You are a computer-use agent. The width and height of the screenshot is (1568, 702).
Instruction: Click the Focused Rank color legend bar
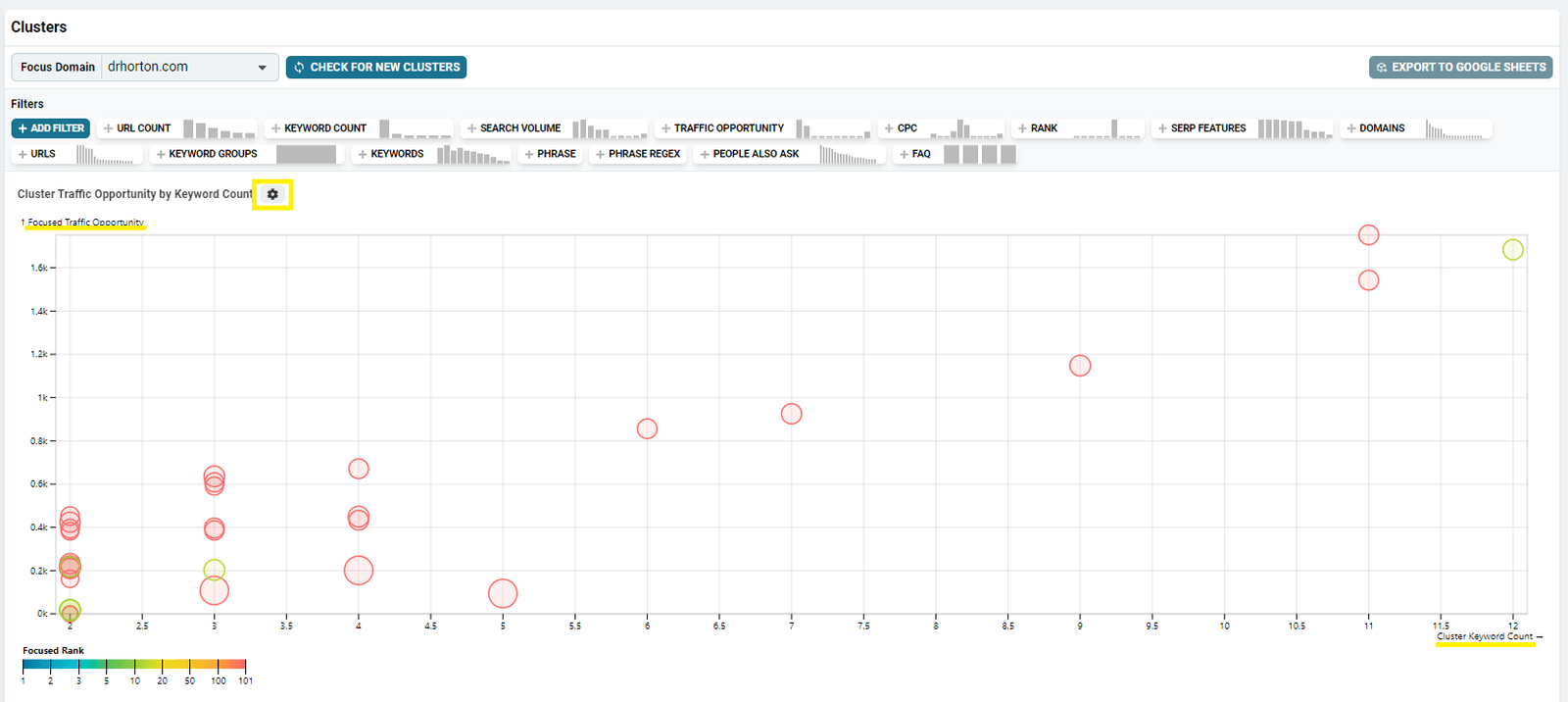134,665
